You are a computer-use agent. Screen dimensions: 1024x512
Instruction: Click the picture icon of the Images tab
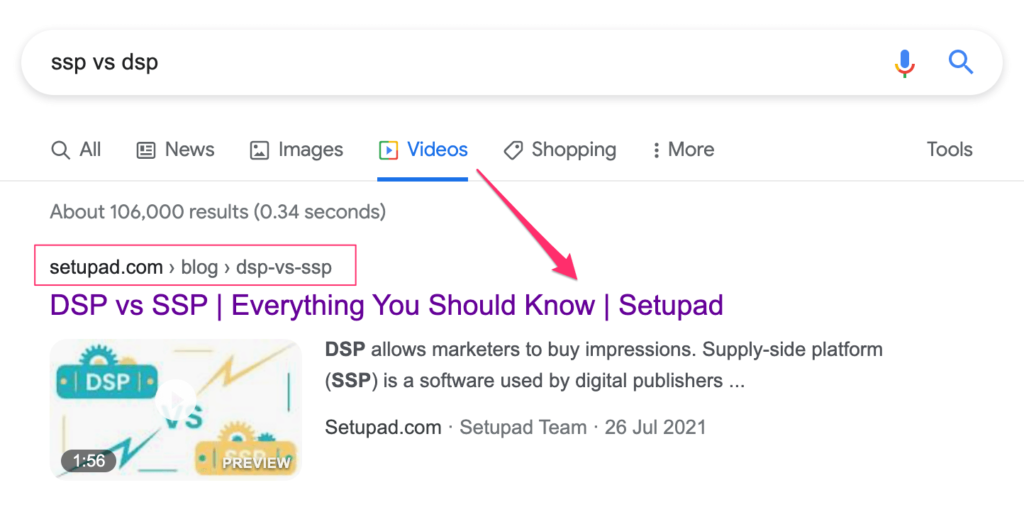pyautogui.click(x=259, y=150)
